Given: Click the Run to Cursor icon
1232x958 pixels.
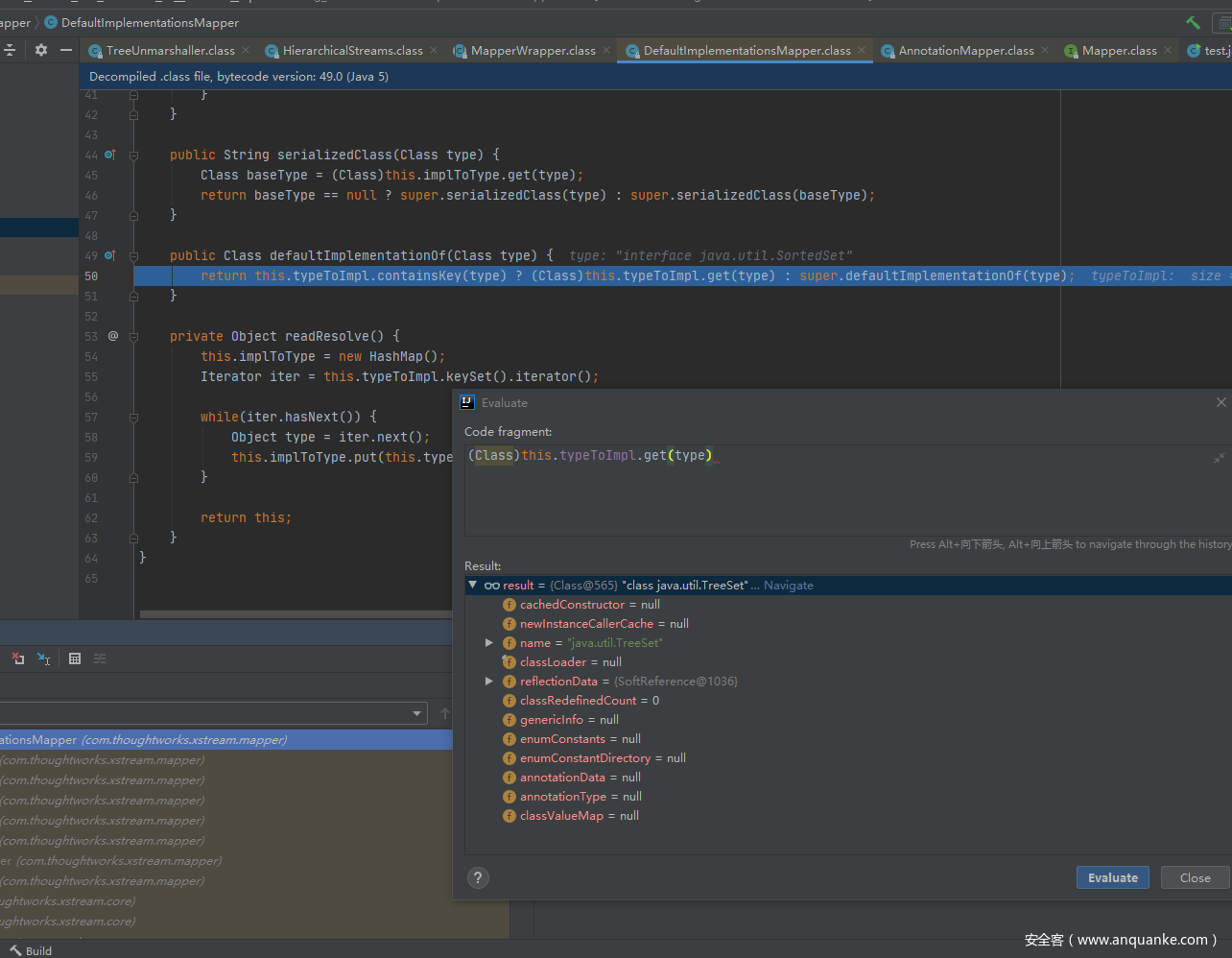Looking at the screenshot, I should pyautogui.click(x=43, y=659).
